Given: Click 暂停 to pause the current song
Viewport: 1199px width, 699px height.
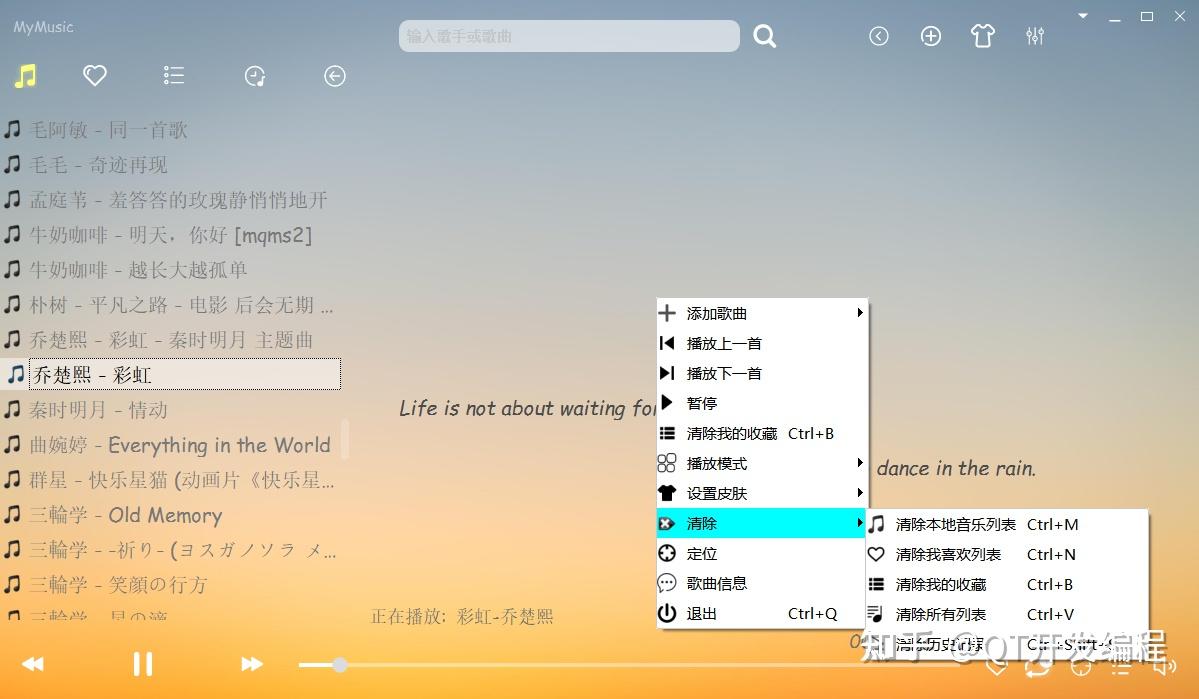Looking at the screenshot, I should tap(701, 403).
